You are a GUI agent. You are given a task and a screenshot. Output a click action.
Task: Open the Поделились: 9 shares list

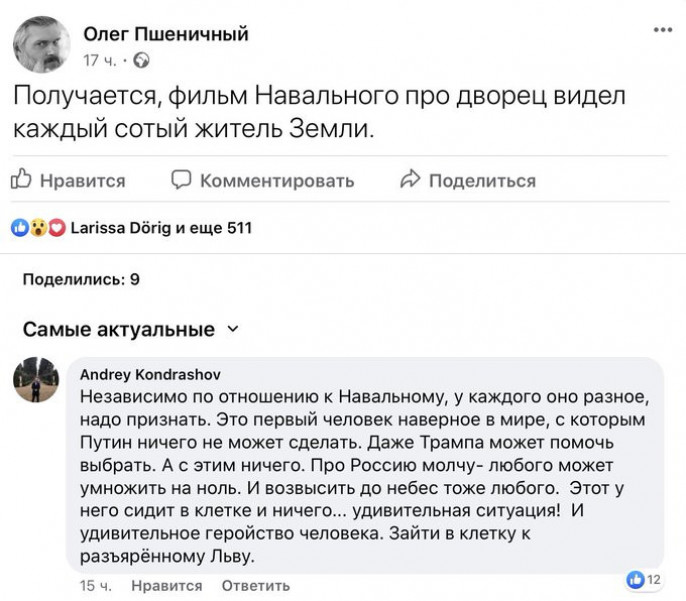(81, 279)
